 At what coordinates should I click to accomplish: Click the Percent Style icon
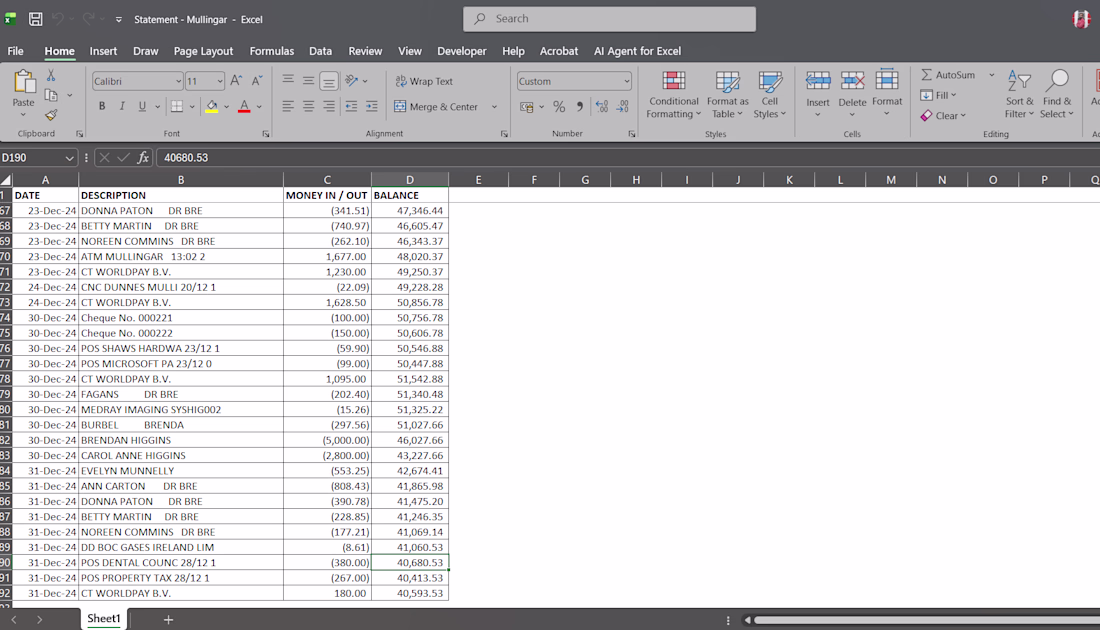(x=559, y=107)
